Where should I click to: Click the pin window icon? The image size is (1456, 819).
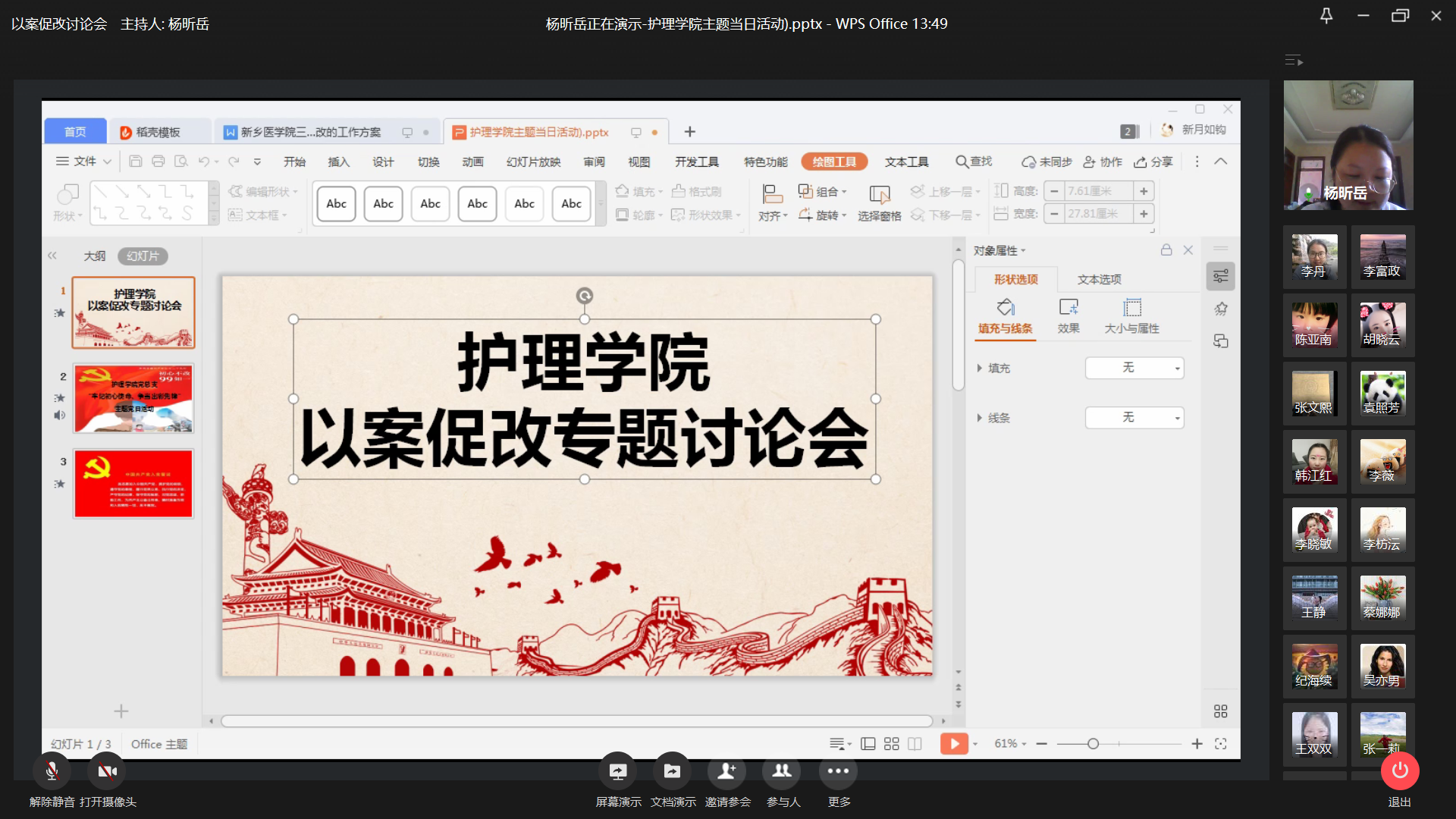pyautogui.click(x=1326, y=16)
